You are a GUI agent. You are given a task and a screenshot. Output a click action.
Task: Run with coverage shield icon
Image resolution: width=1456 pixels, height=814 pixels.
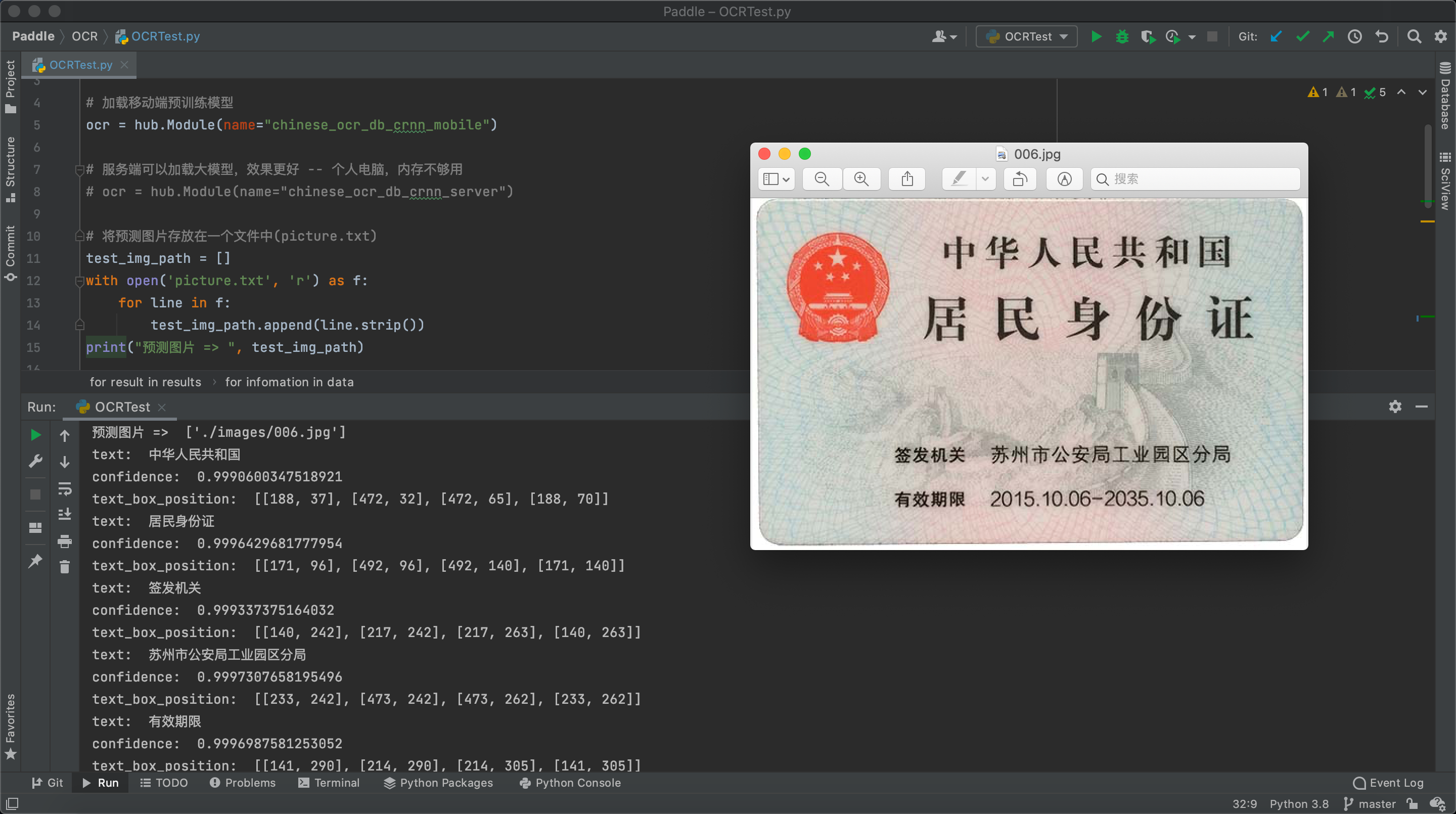(x=1148, y=37)
